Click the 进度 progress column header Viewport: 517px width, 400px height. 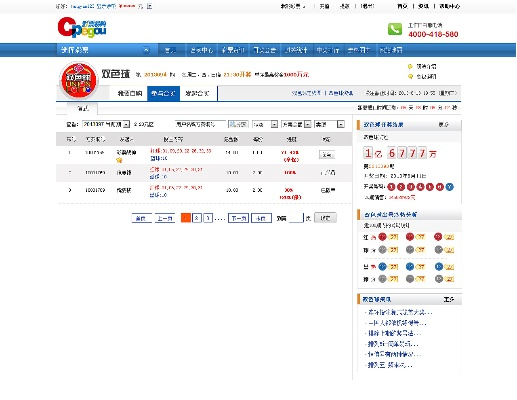coord(291,139)
